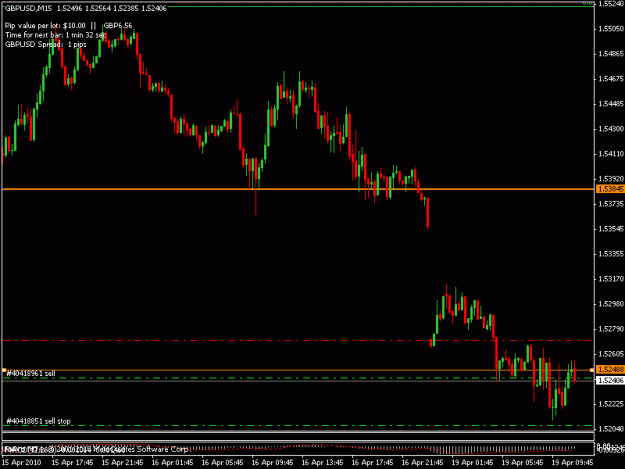Click the 1.53355 price scale value
This screenshot has width=625, height=469.
[611, 254]
